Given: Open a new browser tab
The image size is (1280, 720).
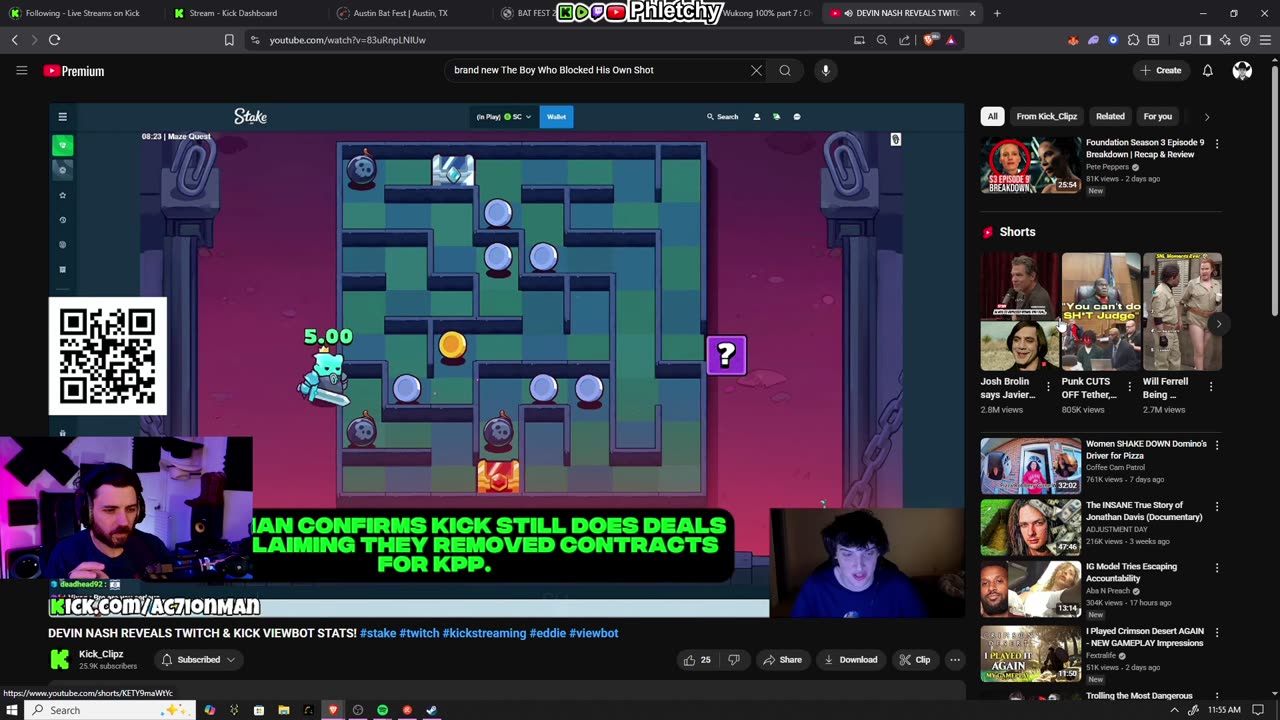Looking at the screenshot, I should click(997, 13).
